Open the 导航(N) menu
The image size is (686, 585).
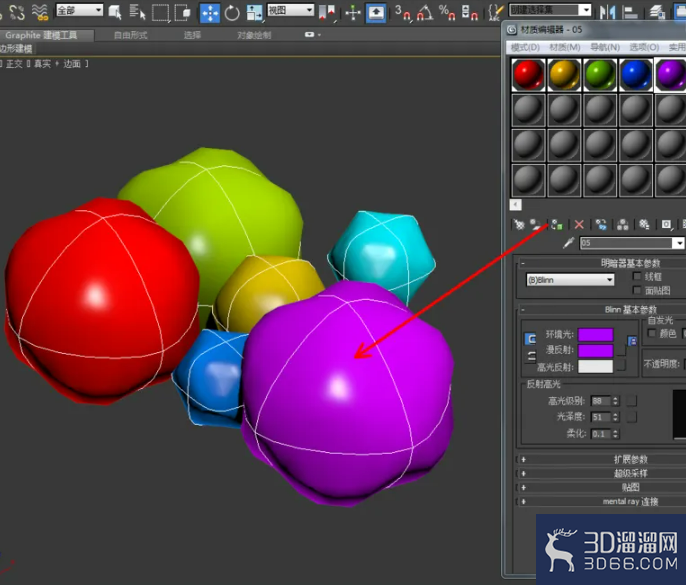click(x=605, y=47)
